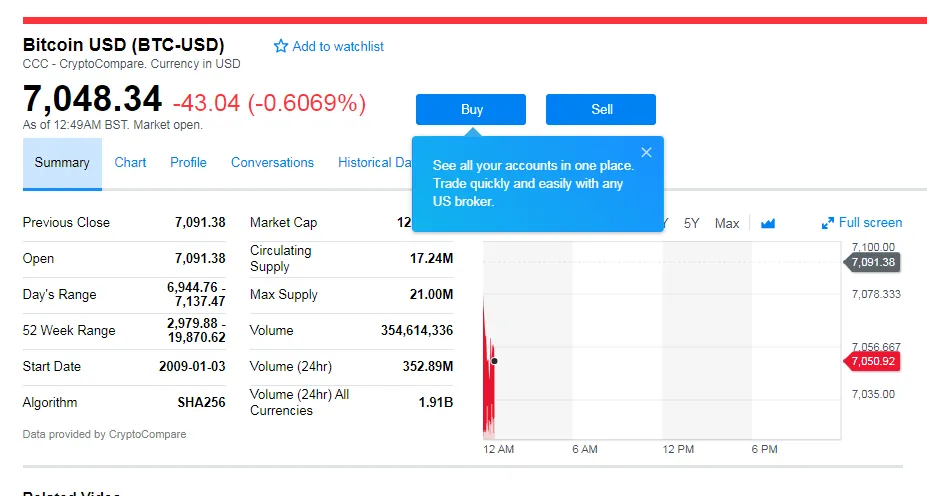This screenshot has width=927, height=496.
Task: Click the Start Date 2009-01-03 value
Action: (x=192, y=367)
